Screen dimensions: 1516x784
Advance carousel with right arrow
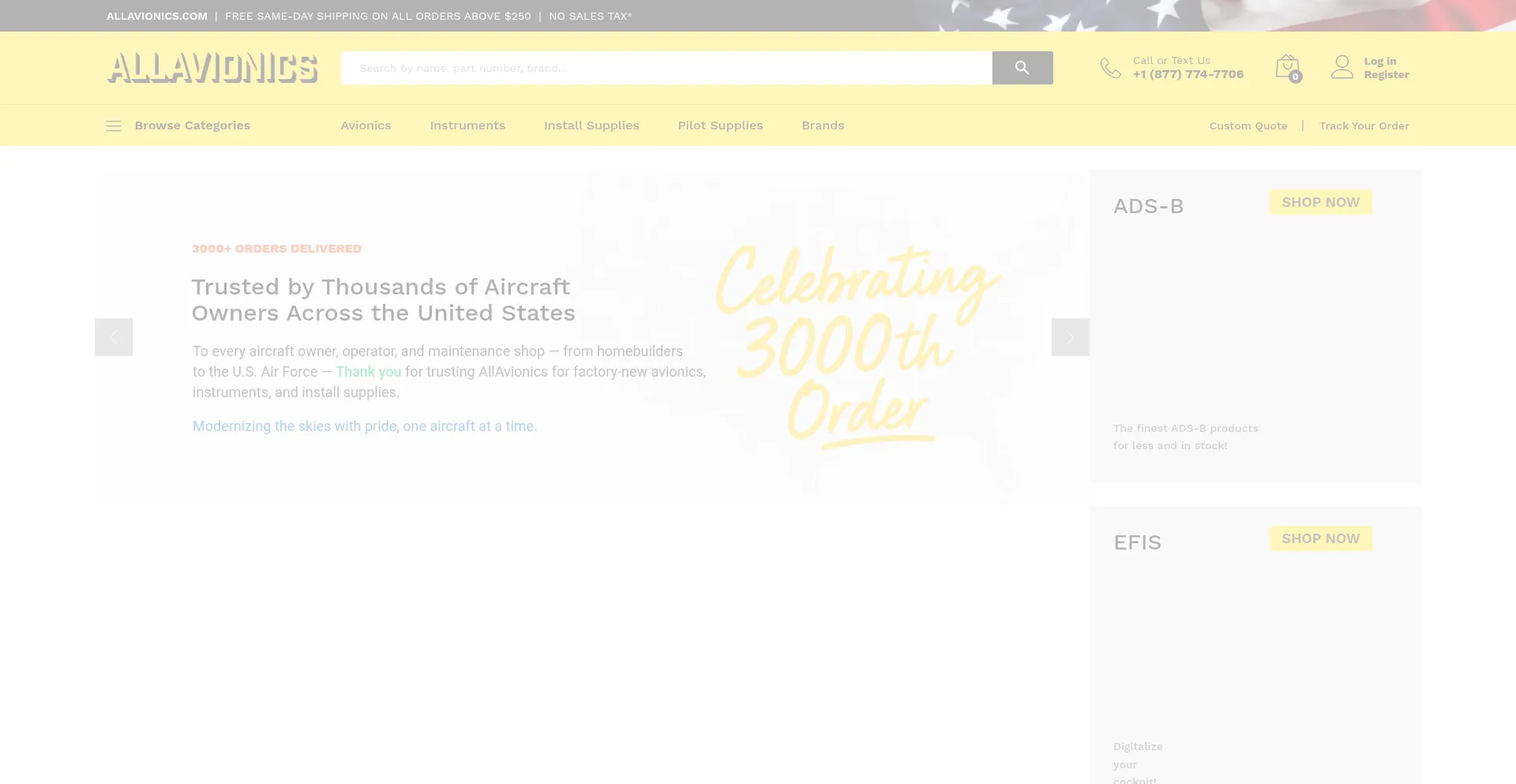[x=1070, y=337]
